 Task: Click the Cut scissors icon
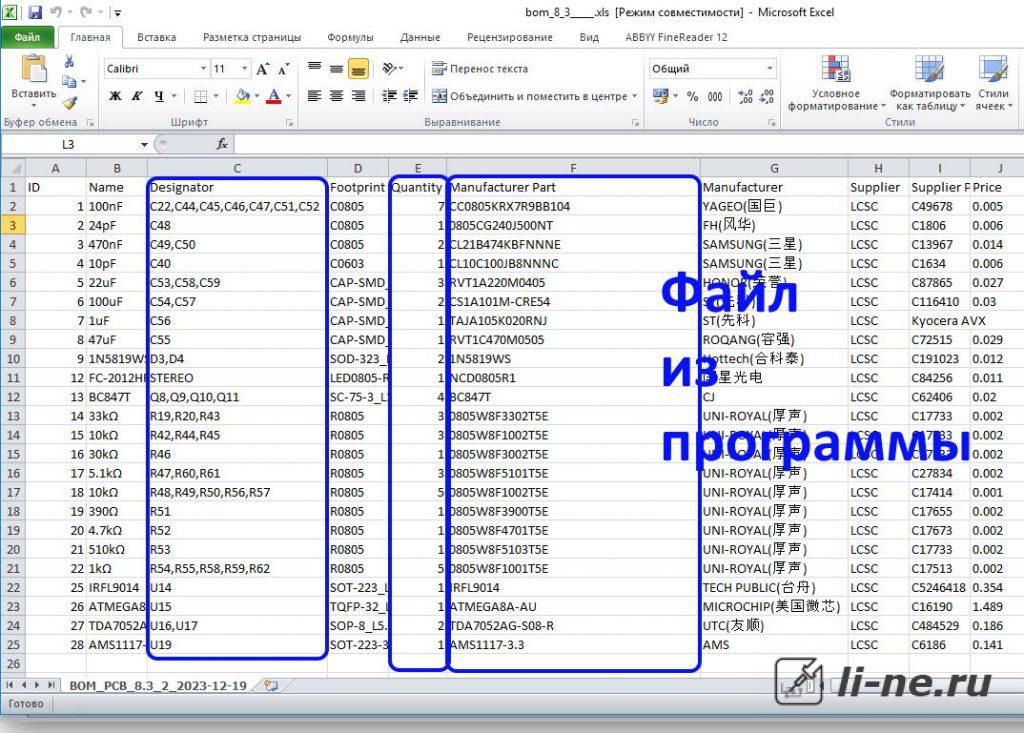69,61
